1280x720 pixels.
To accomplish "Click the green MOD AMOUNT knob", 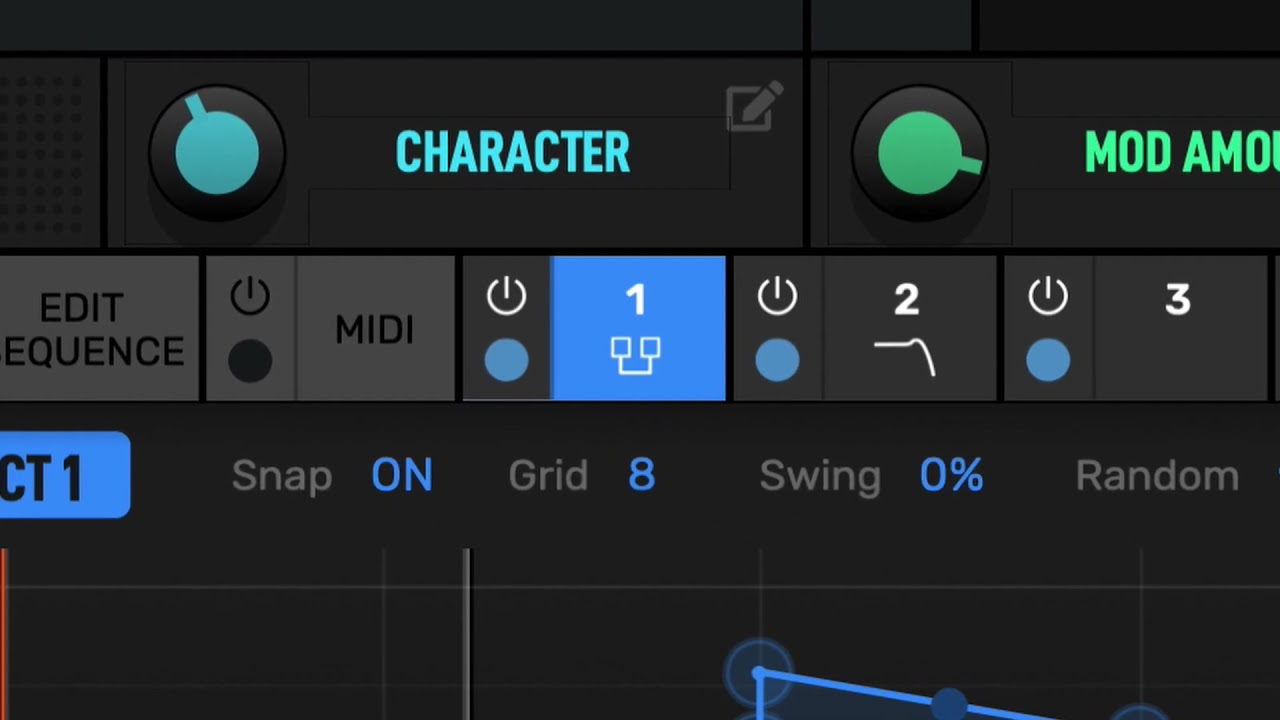I will (x=920, y=154).
